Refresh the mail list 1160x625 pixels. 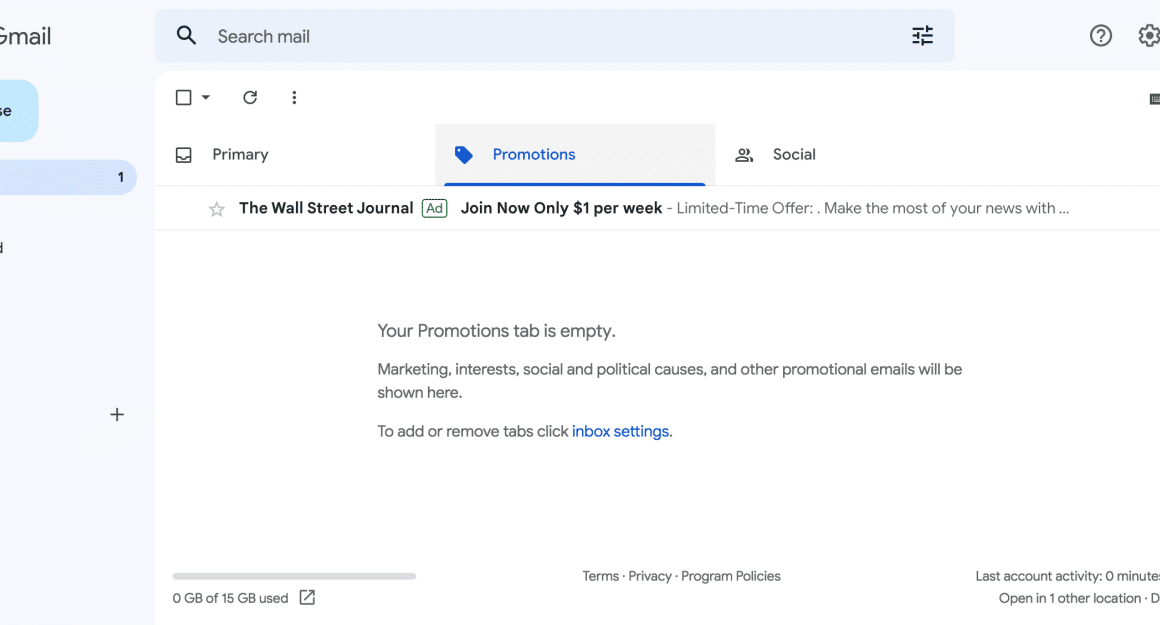coord(250,97)
